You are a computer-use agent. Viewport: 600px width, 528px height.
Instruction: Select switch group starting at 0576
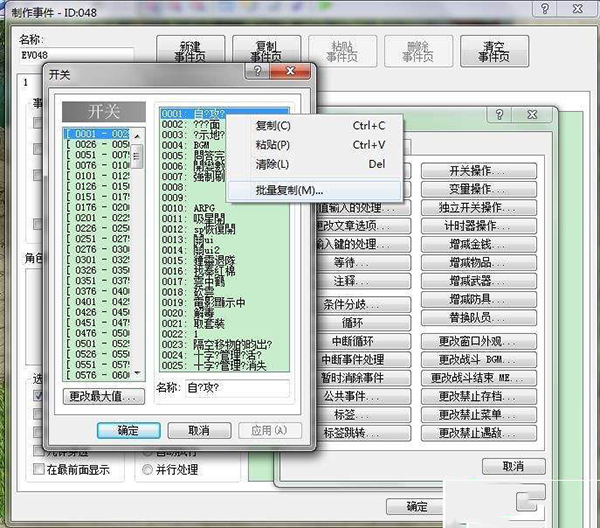(97, 375)
